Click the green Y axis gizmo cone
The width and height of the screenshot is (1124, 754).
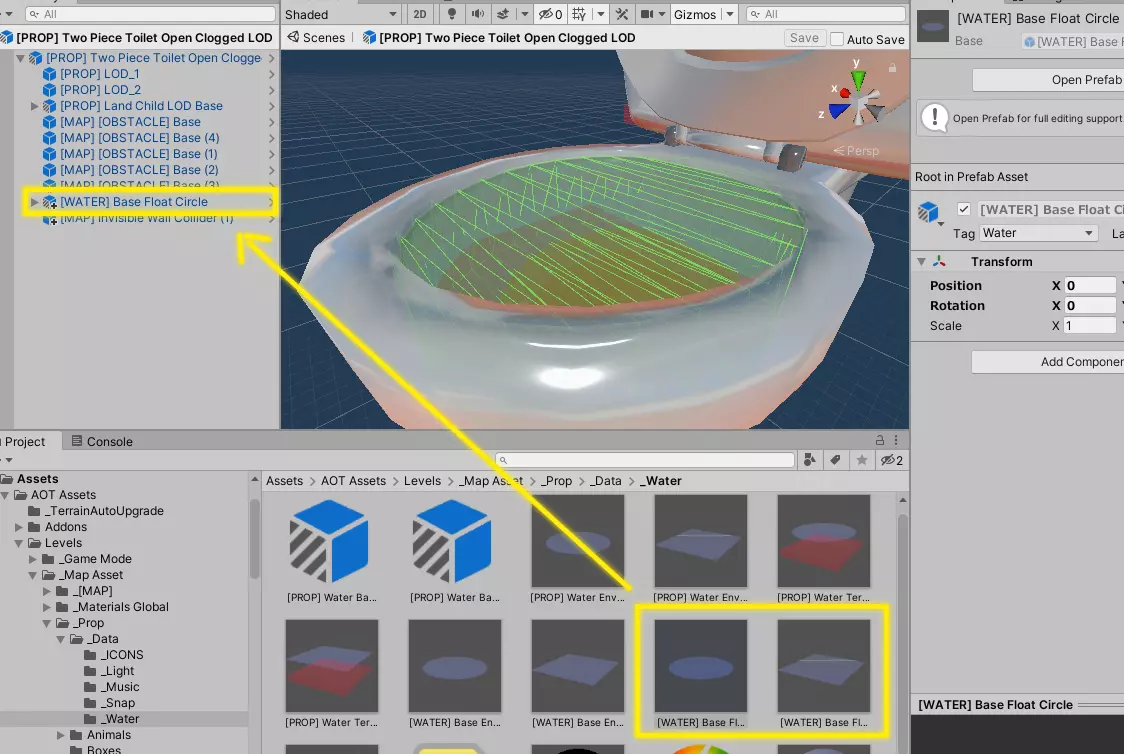click(858, 79)
